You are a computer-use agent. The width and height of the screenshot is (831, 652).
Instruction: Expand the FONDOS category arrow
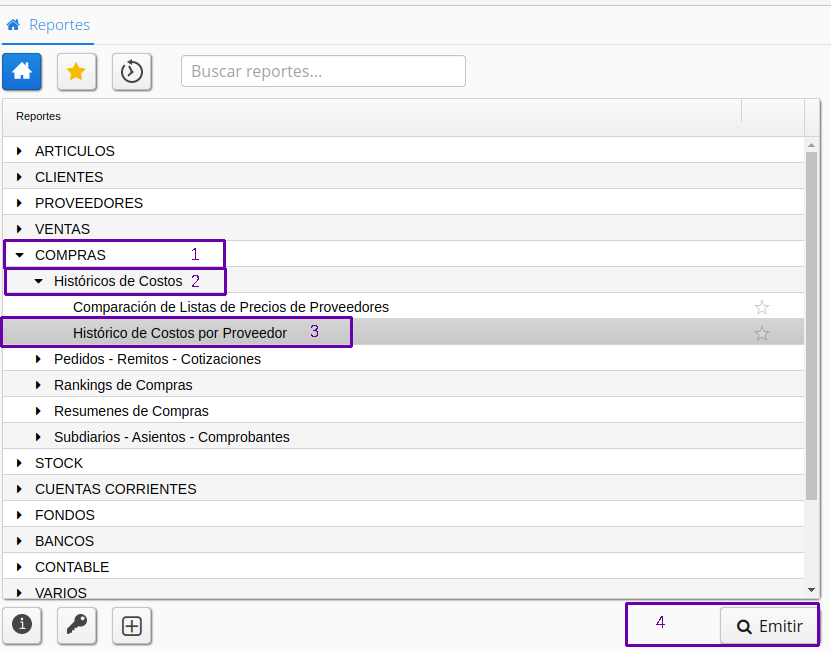pyautogui.click(x=19, y=515)
